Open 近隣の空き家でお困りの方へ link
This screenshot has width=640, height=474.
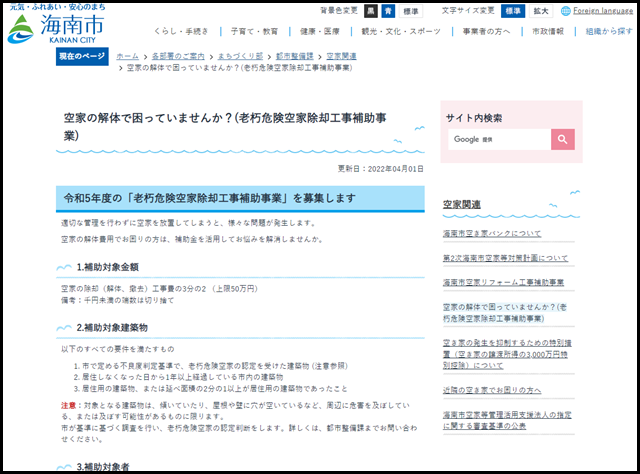(492, 389)
